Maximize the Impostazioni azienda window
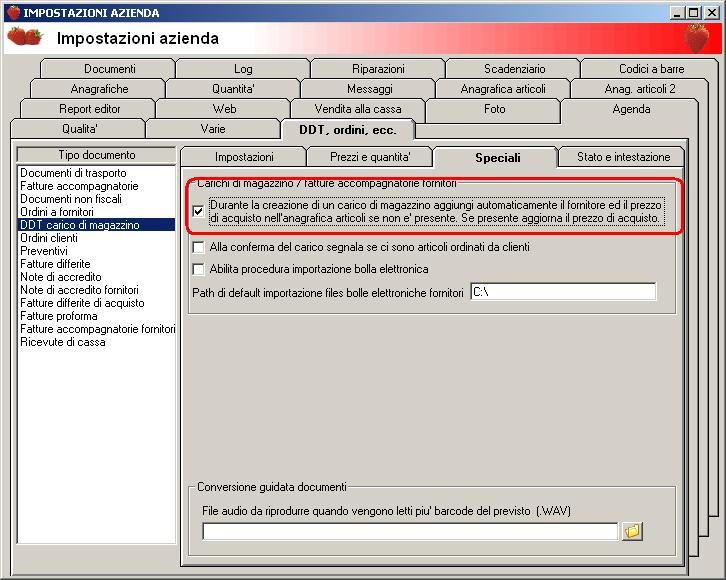Viewport: 726px width, 580px height. (693, 13)
